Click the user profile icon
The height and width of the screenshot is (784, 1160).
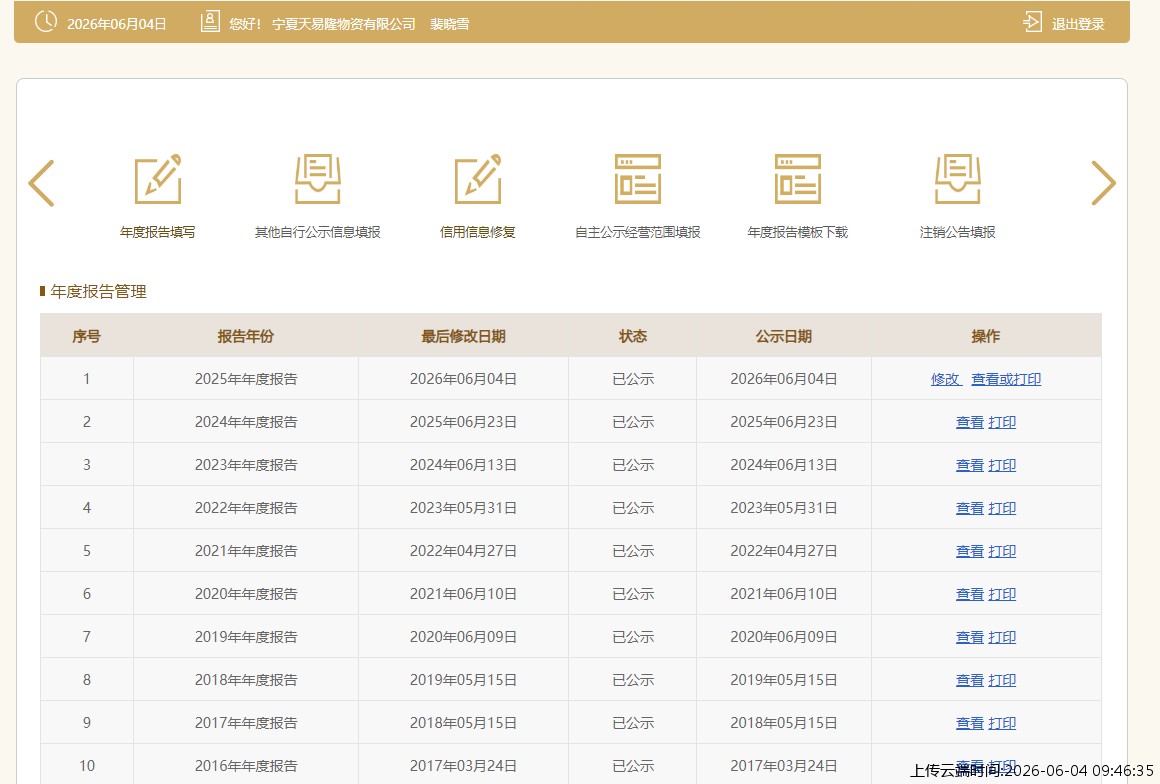(210, 21)
